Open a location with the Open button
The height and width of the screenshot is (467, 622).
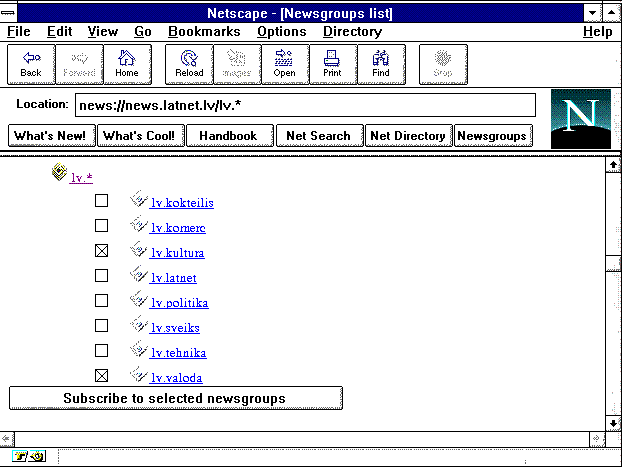[285, 65]
